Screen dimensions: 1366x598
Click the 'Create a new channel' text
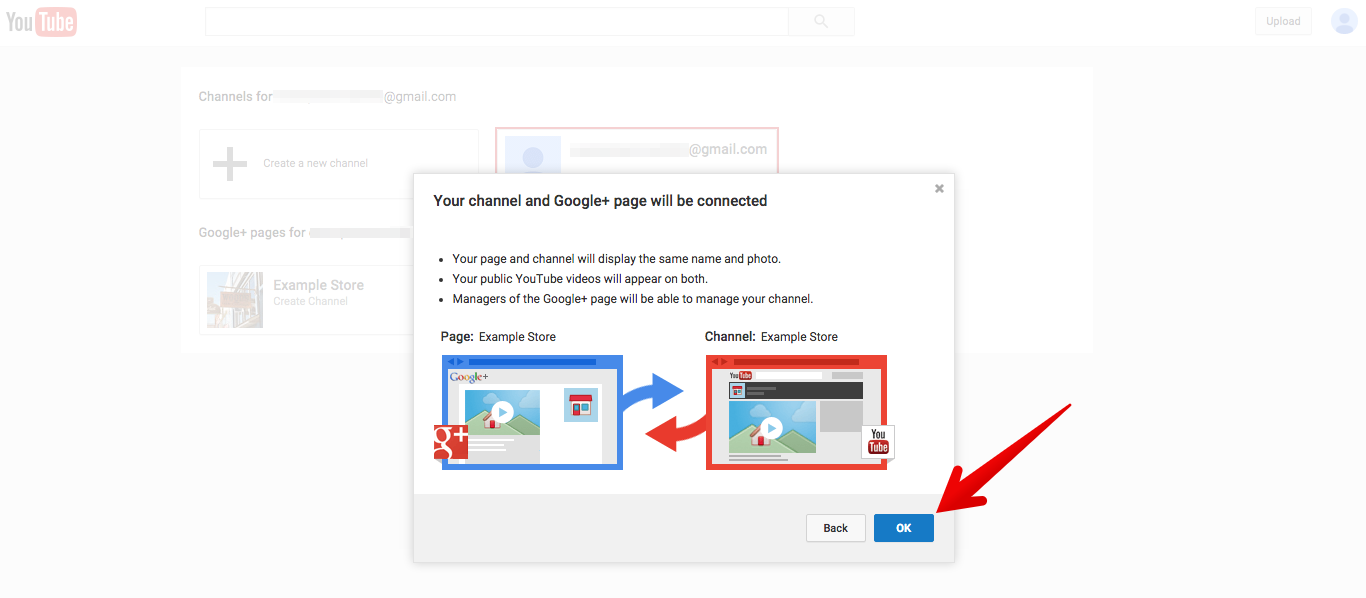click(x=315, y=163)
